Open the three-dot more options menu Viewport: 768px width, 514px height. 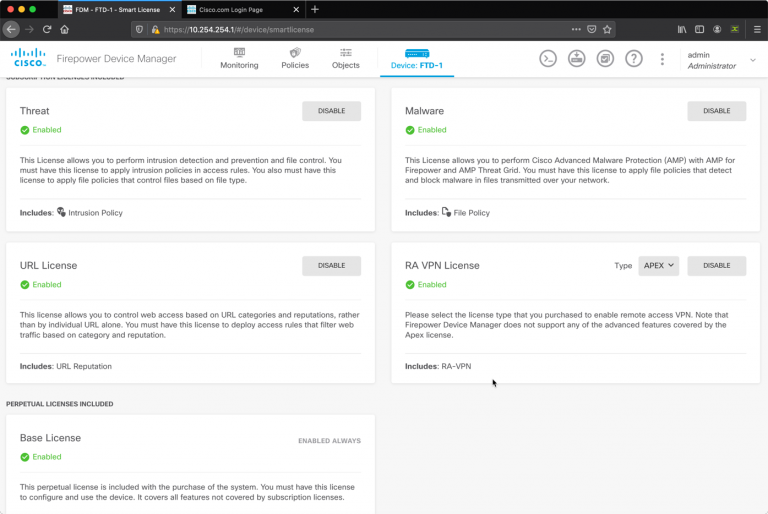click(662, 59)
